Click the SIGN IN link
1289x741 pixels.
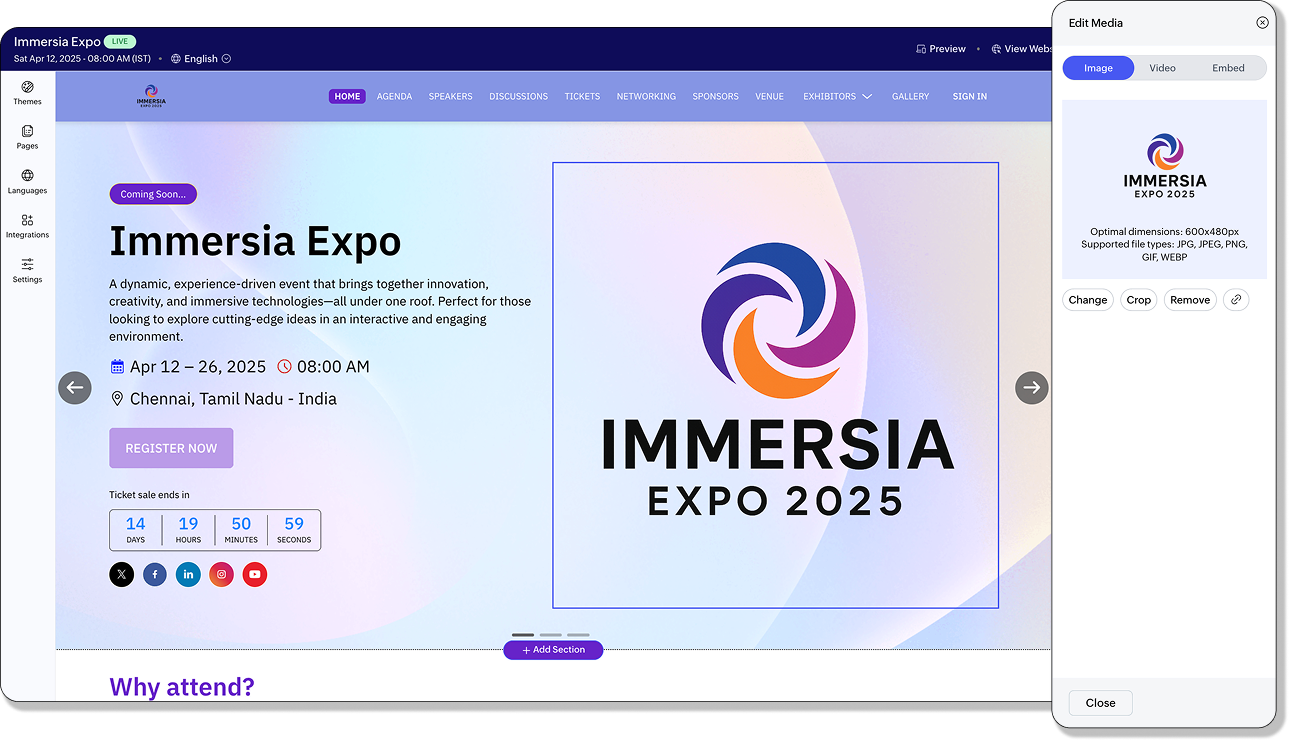[969, 97]
